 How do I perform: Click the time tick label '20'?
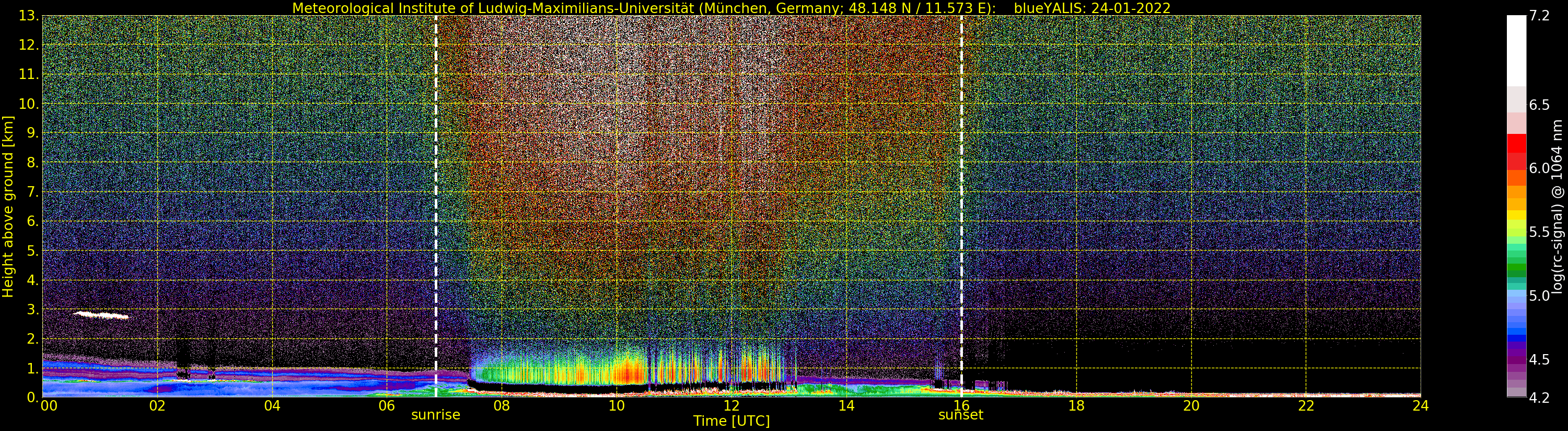tap(1191, 406)
